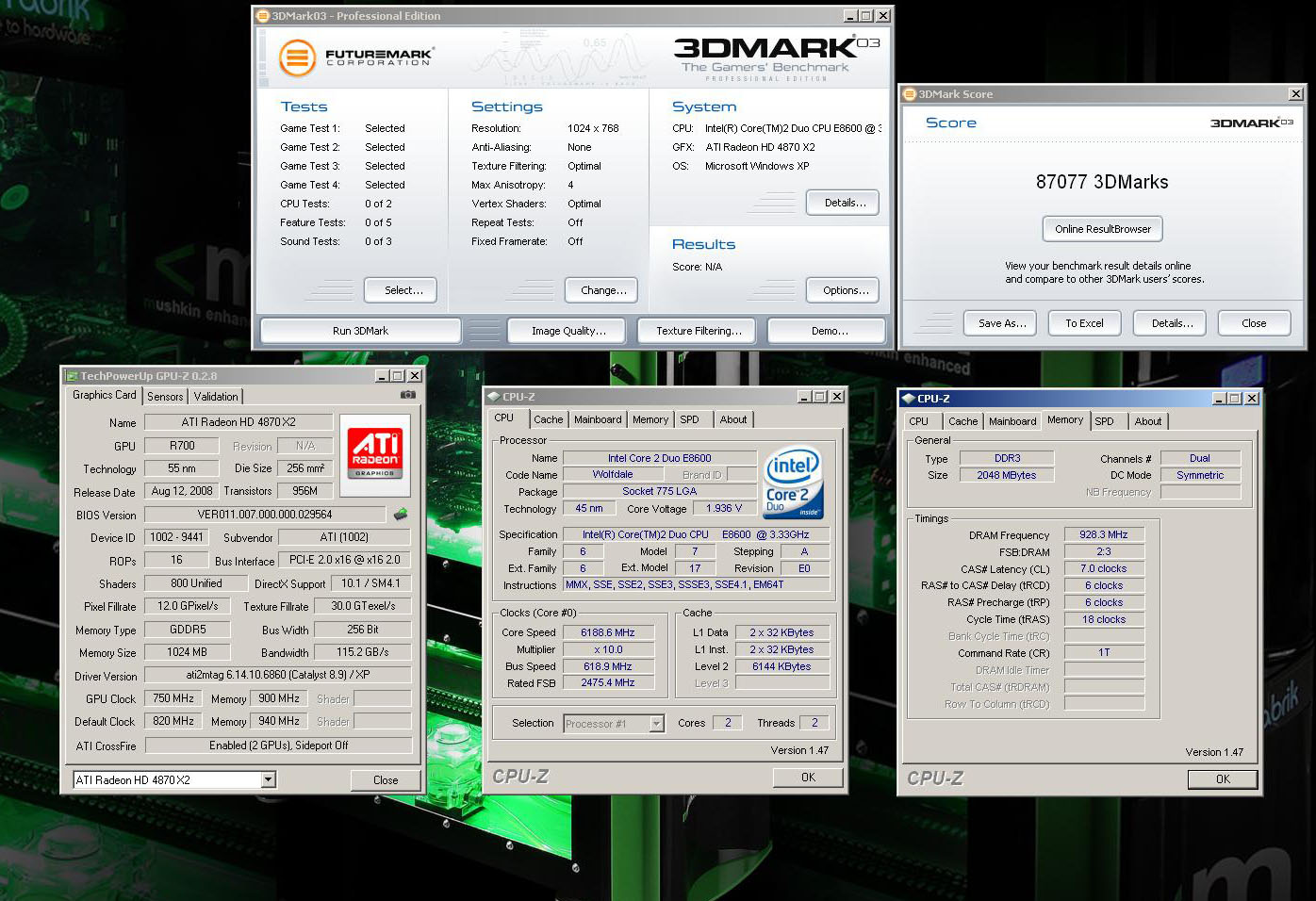Click the Driver Version field in GPU-Z
The width and height of the screenshot is (1316, 901).
tap(278, 675)
